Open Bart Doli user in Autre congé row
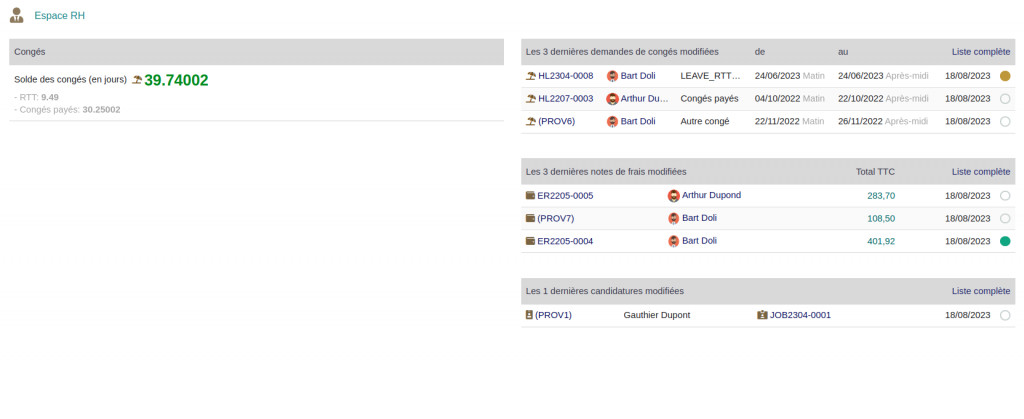 click(638, 121)
